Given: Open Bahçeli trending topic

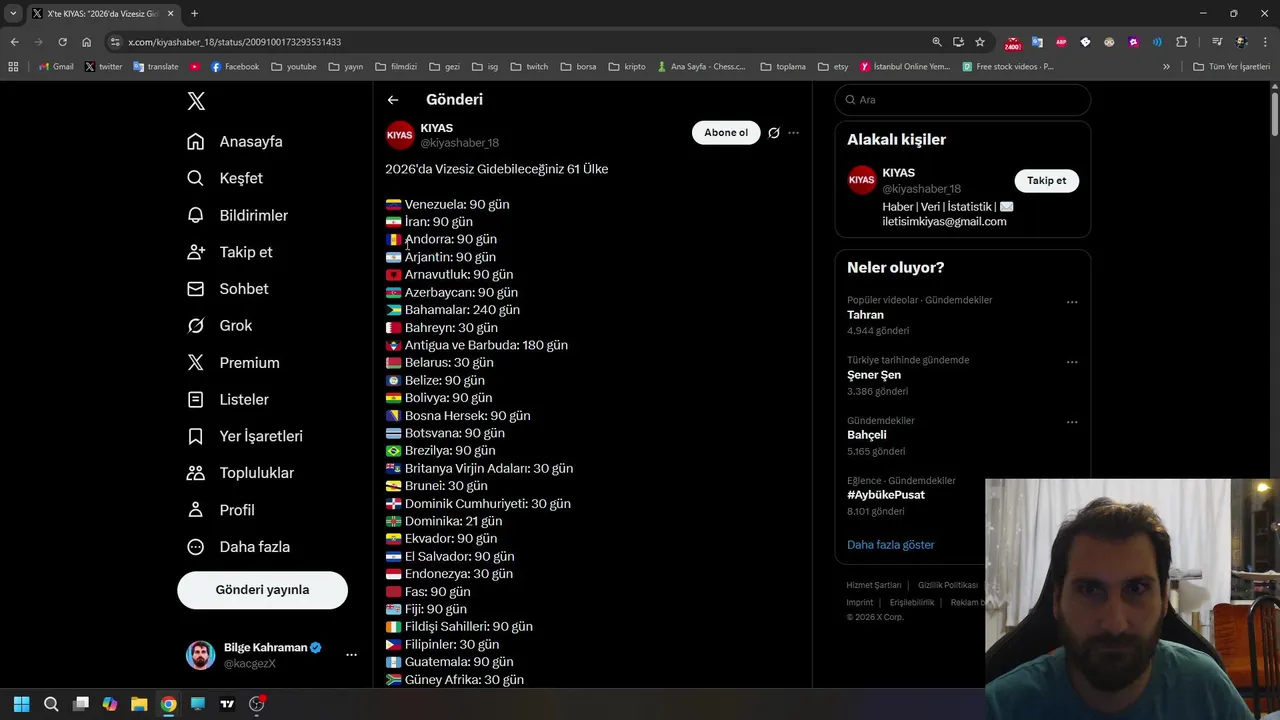Looking at the screenshot, I should [867, 435].
